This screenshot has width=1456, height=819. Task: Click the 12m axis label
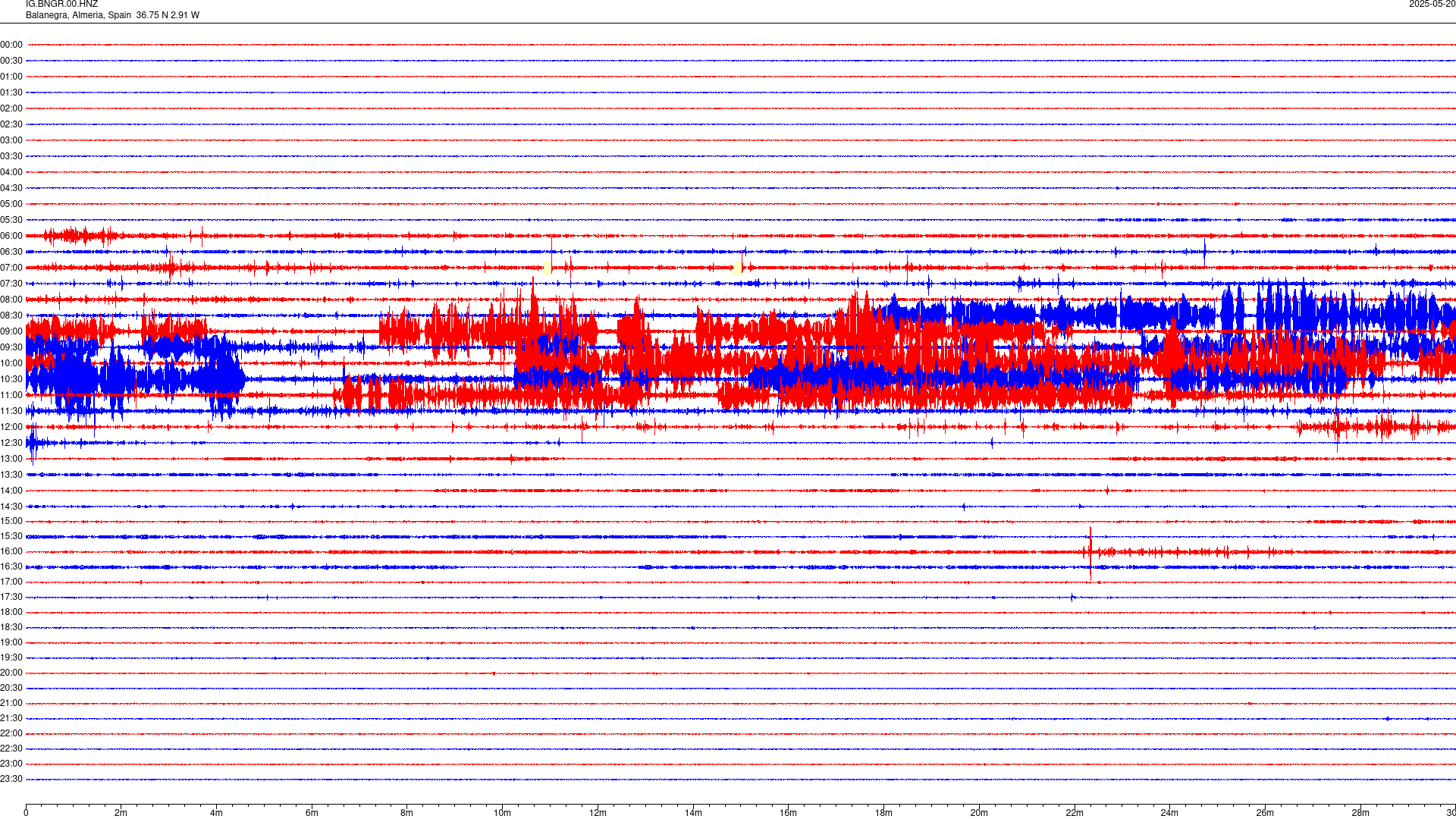tap(598, 813)
